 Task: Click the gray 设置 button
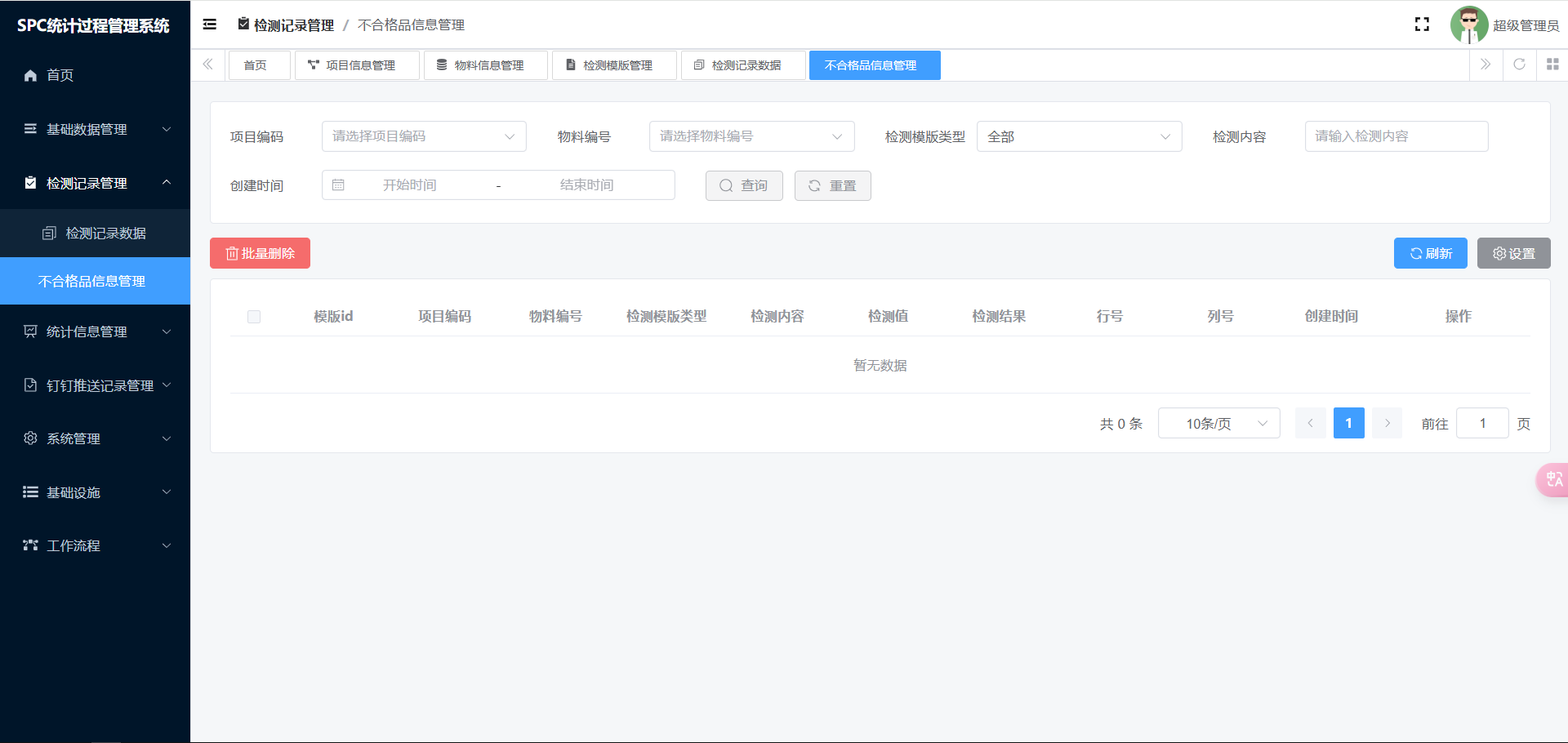1514,253
